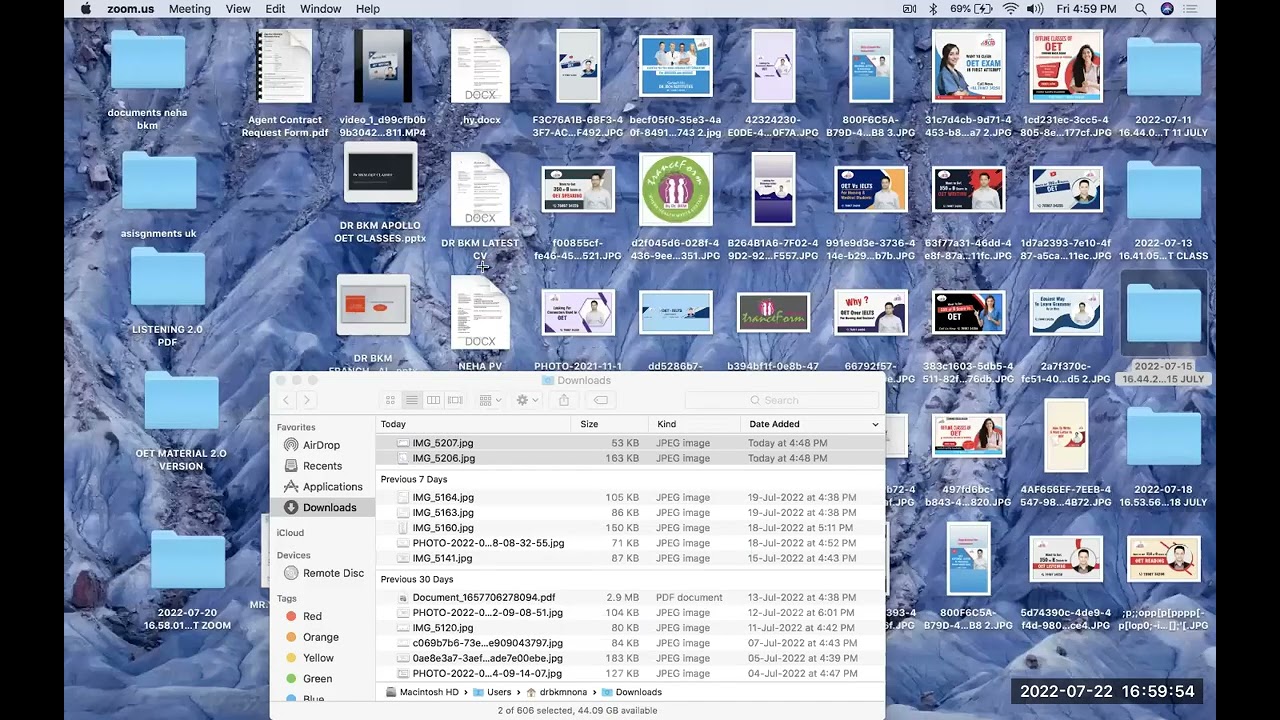
Task: Open the Help menu
Action: [x=368, y=9]
